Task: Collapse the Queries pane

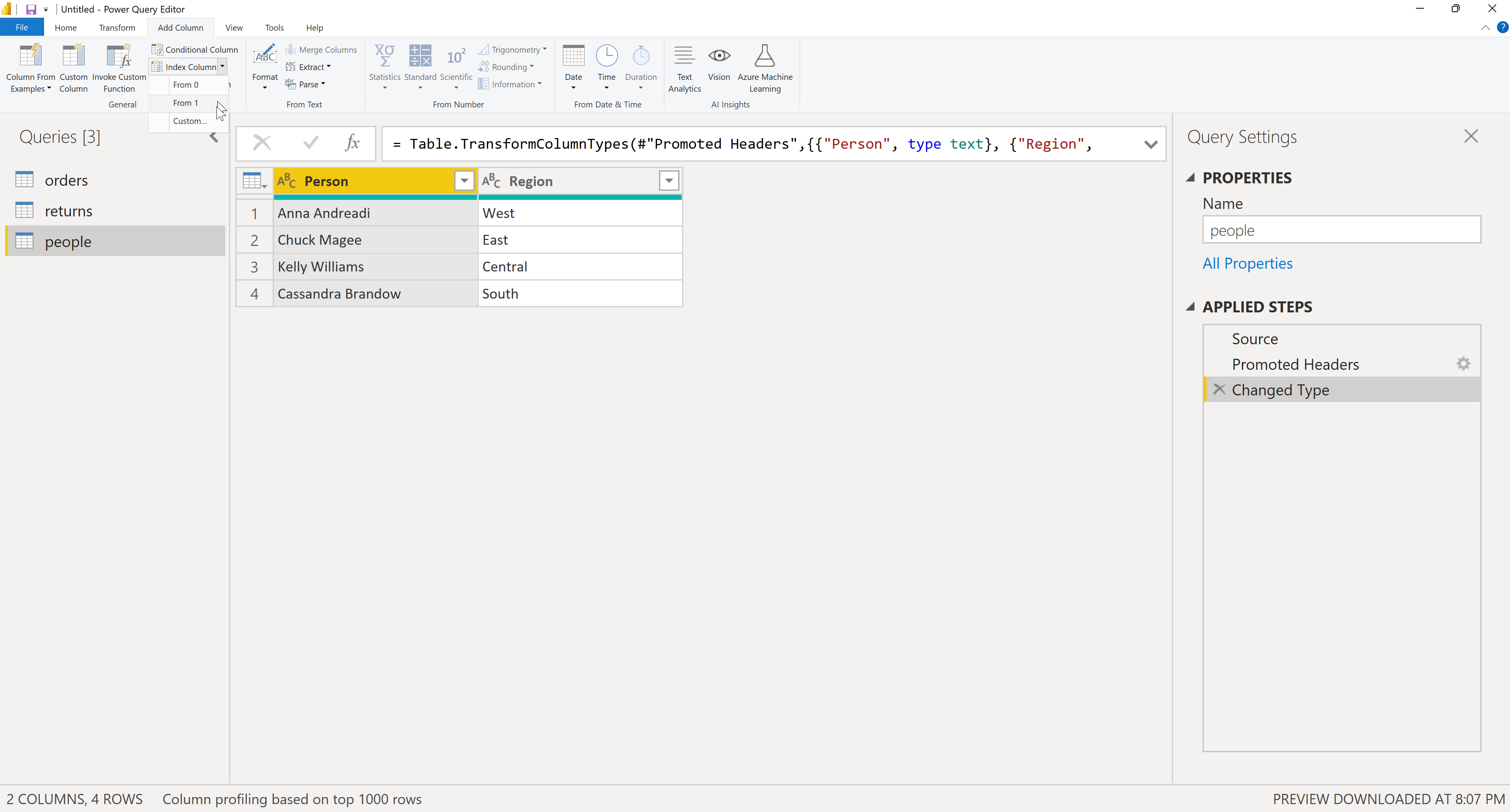Action: (214, 138)
